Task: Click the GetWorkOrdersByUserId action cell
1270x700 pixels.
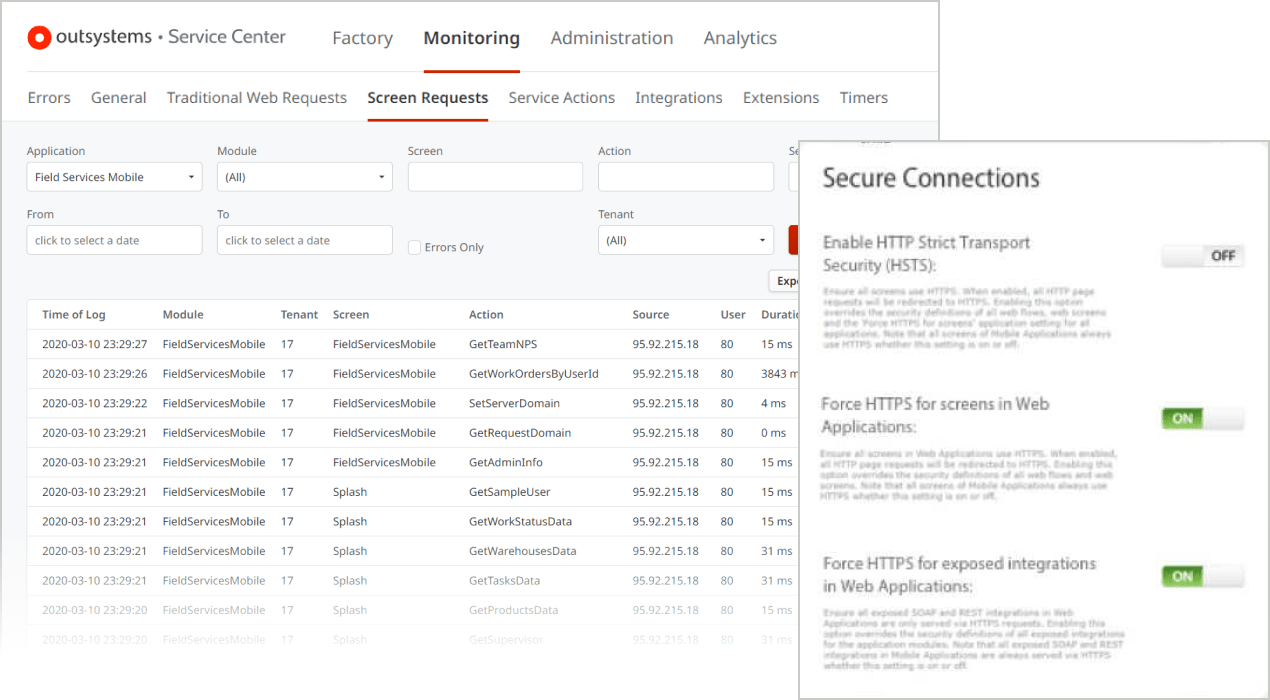Action: [534, 374]
